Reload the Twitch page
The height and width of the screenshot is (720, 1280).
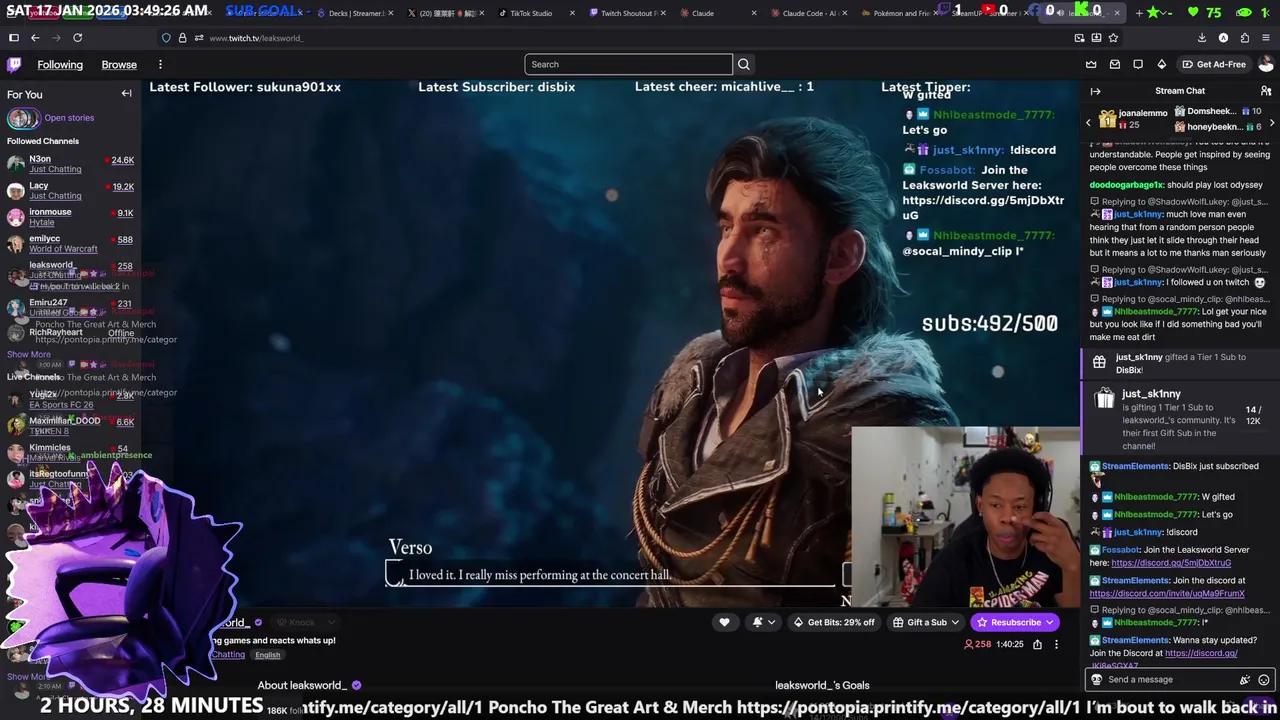click(x=77, y=38)
